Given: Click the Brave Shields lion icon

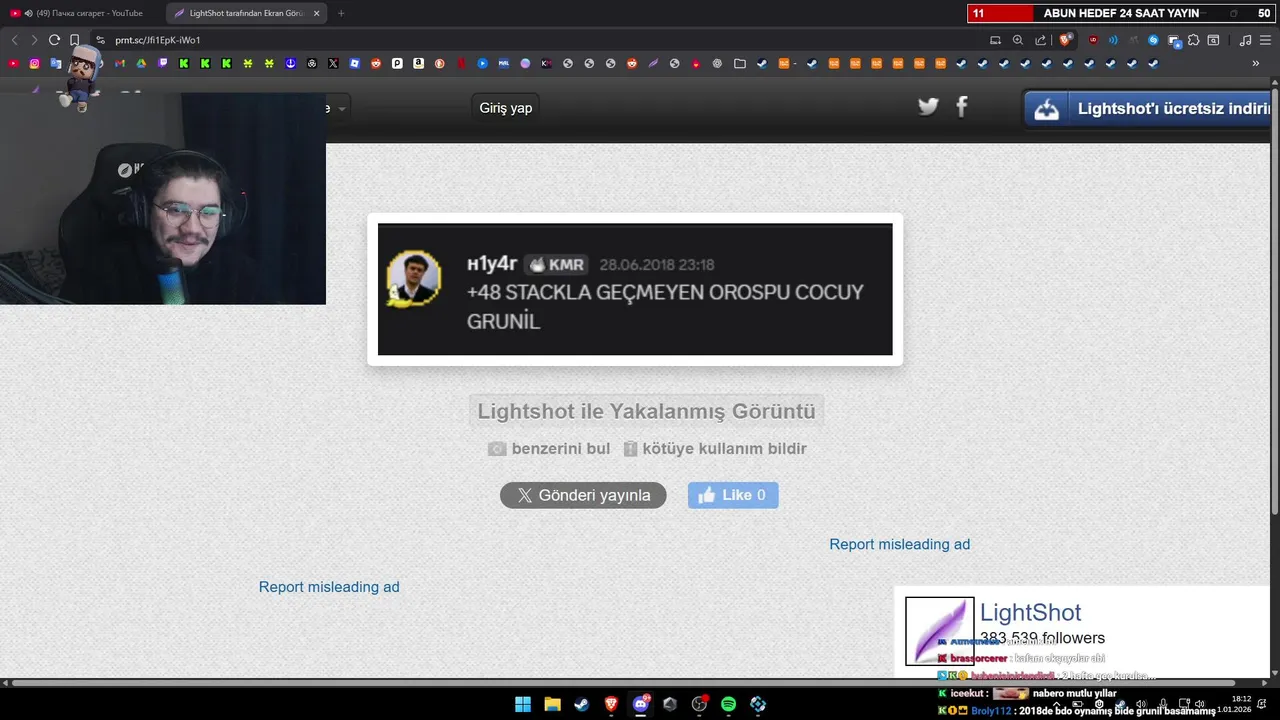Looking at the screenshot, I should [x=1064, y=40].
